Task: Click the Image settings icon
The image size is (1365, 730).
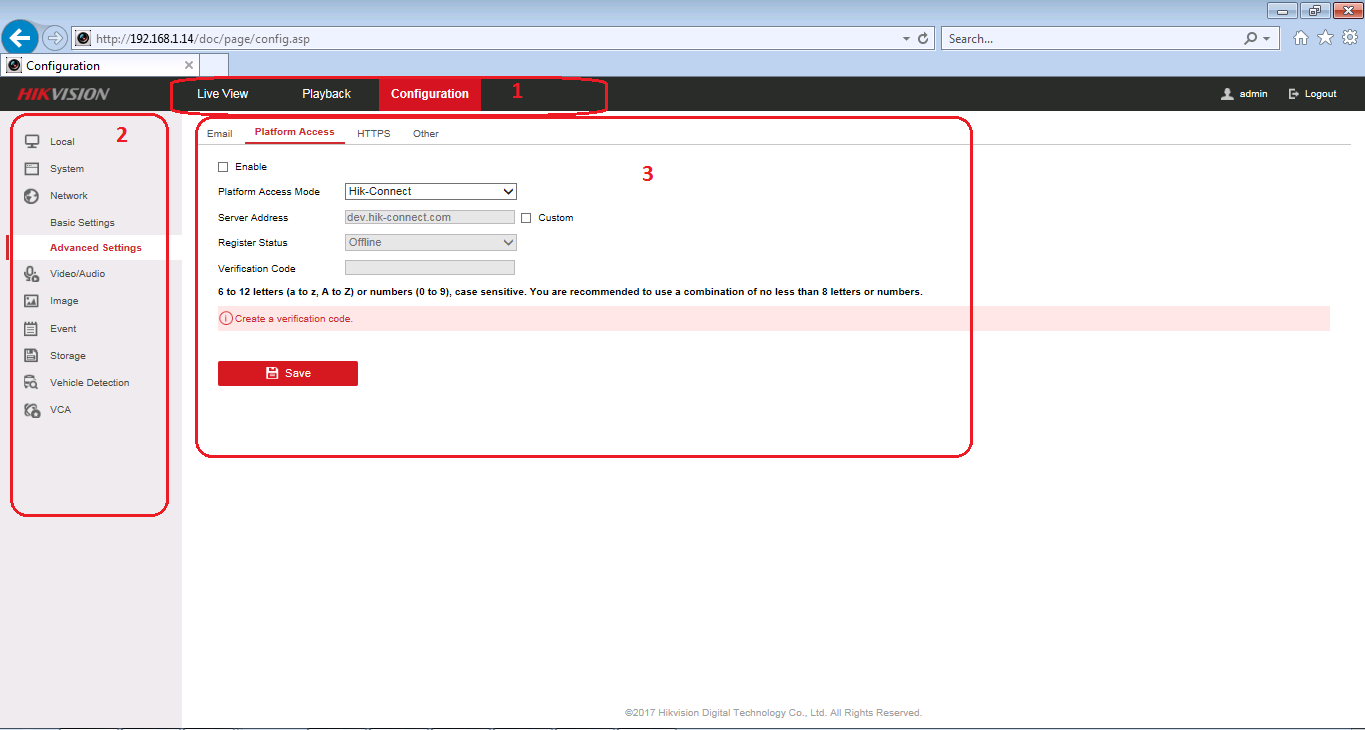Action: coord(32,301)
